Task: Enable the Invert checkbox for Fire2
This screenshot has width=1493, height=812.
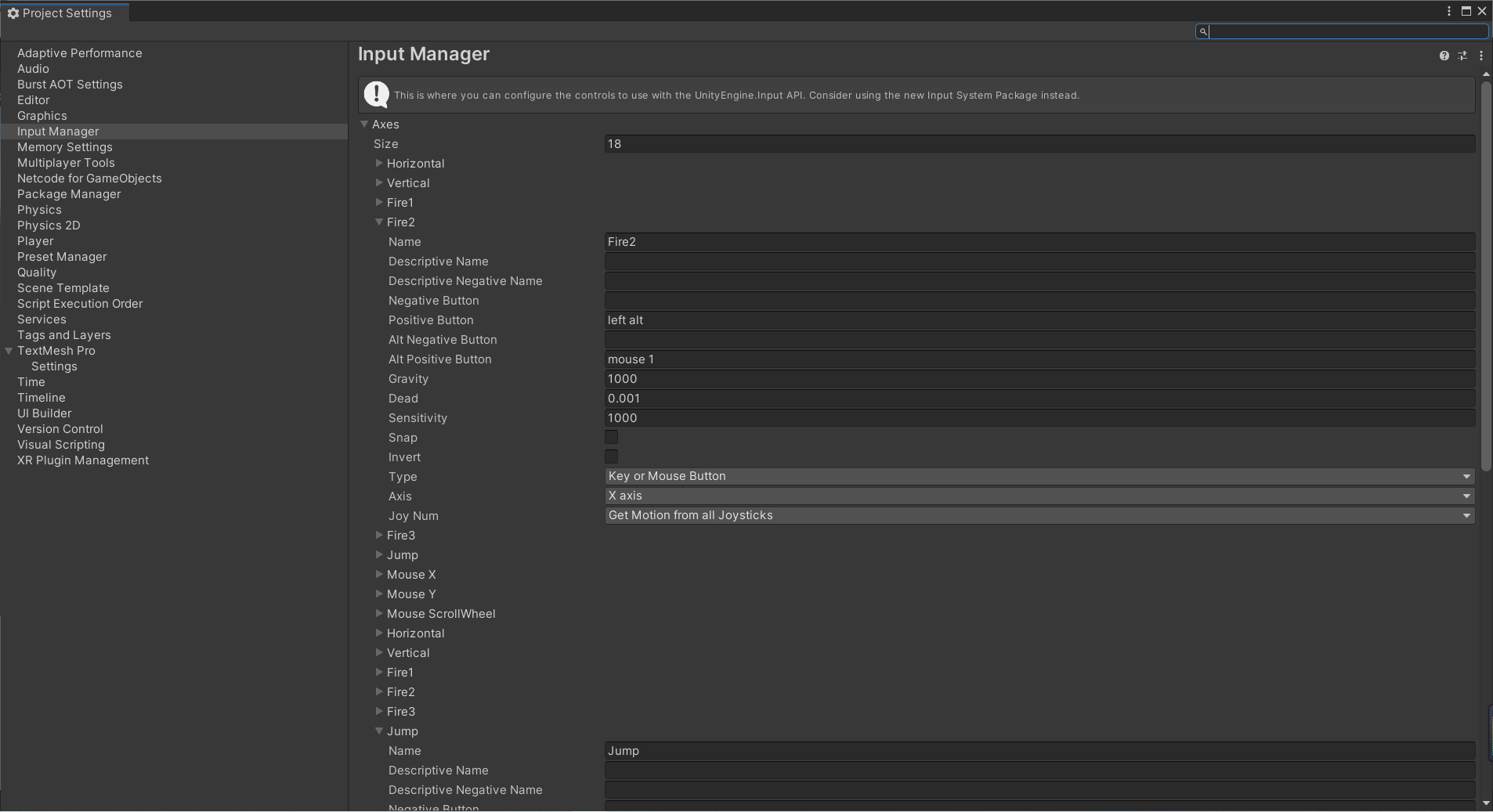Action: [x=610, y=457]
